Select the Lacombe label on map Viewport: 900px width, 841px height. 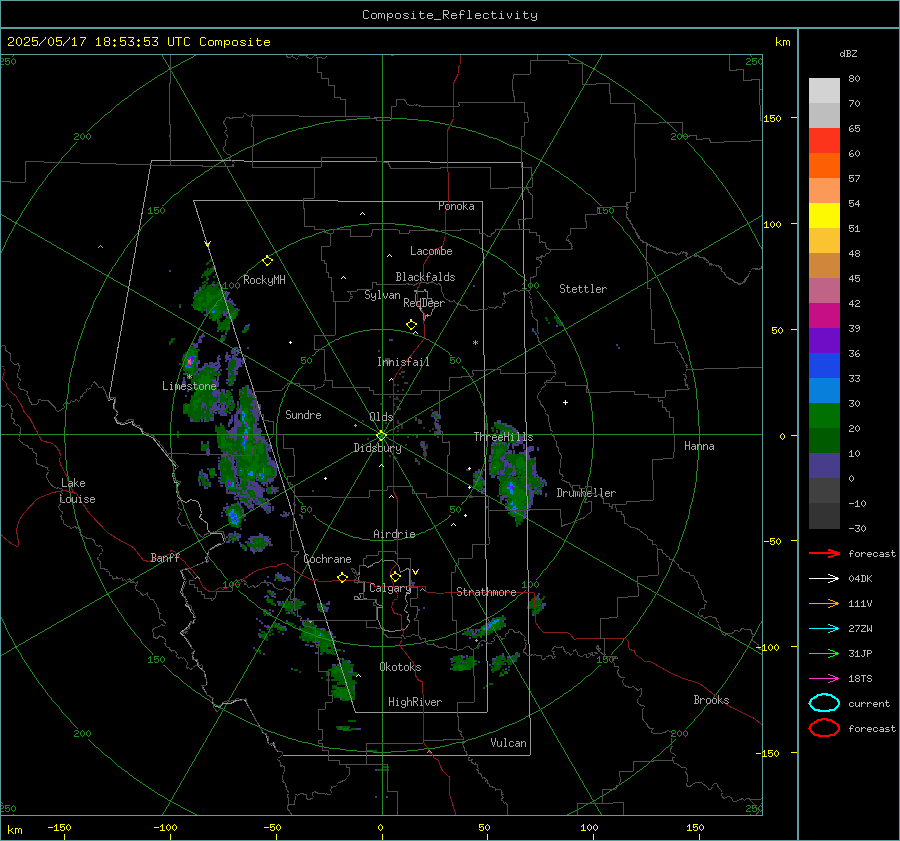[431, 251]
